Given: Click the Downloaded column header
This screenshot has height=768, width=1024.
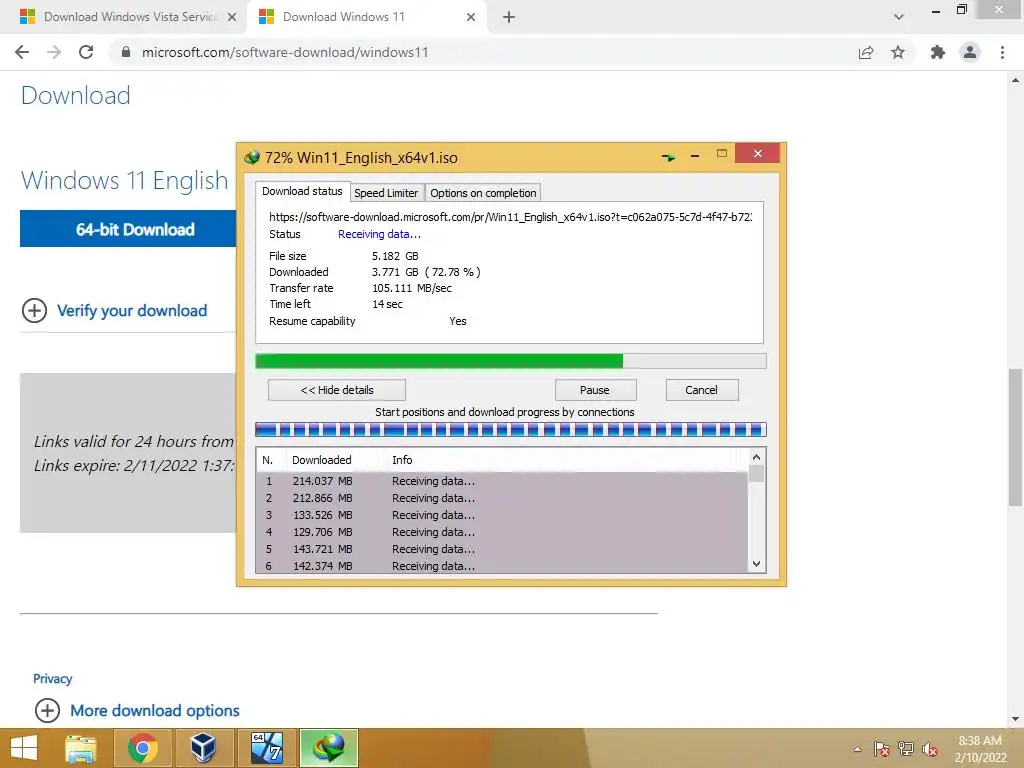Looking at the screenshot, I should (336, 460).
